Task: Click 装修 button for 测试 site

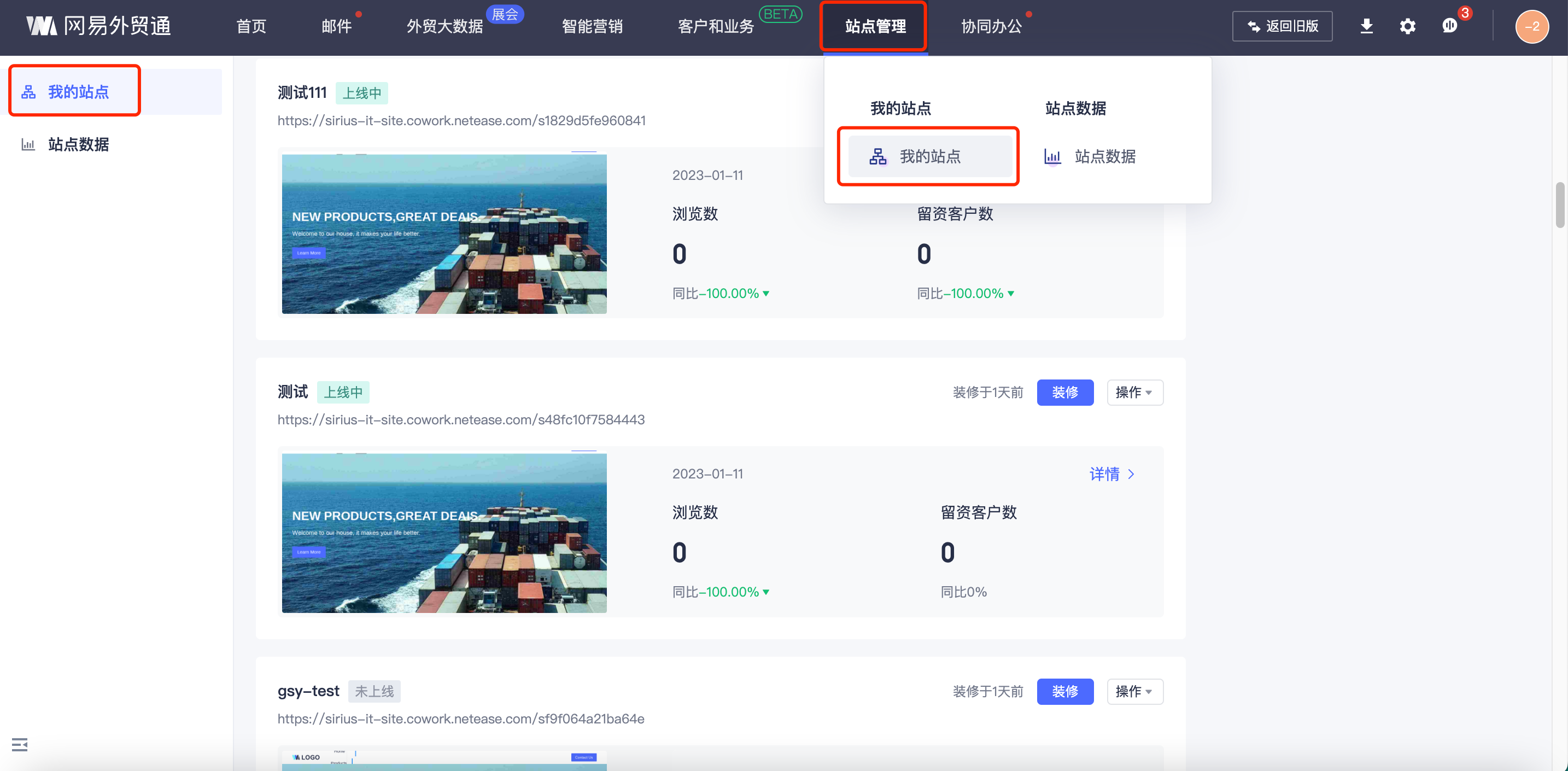Action: [x=1064, y=392]
